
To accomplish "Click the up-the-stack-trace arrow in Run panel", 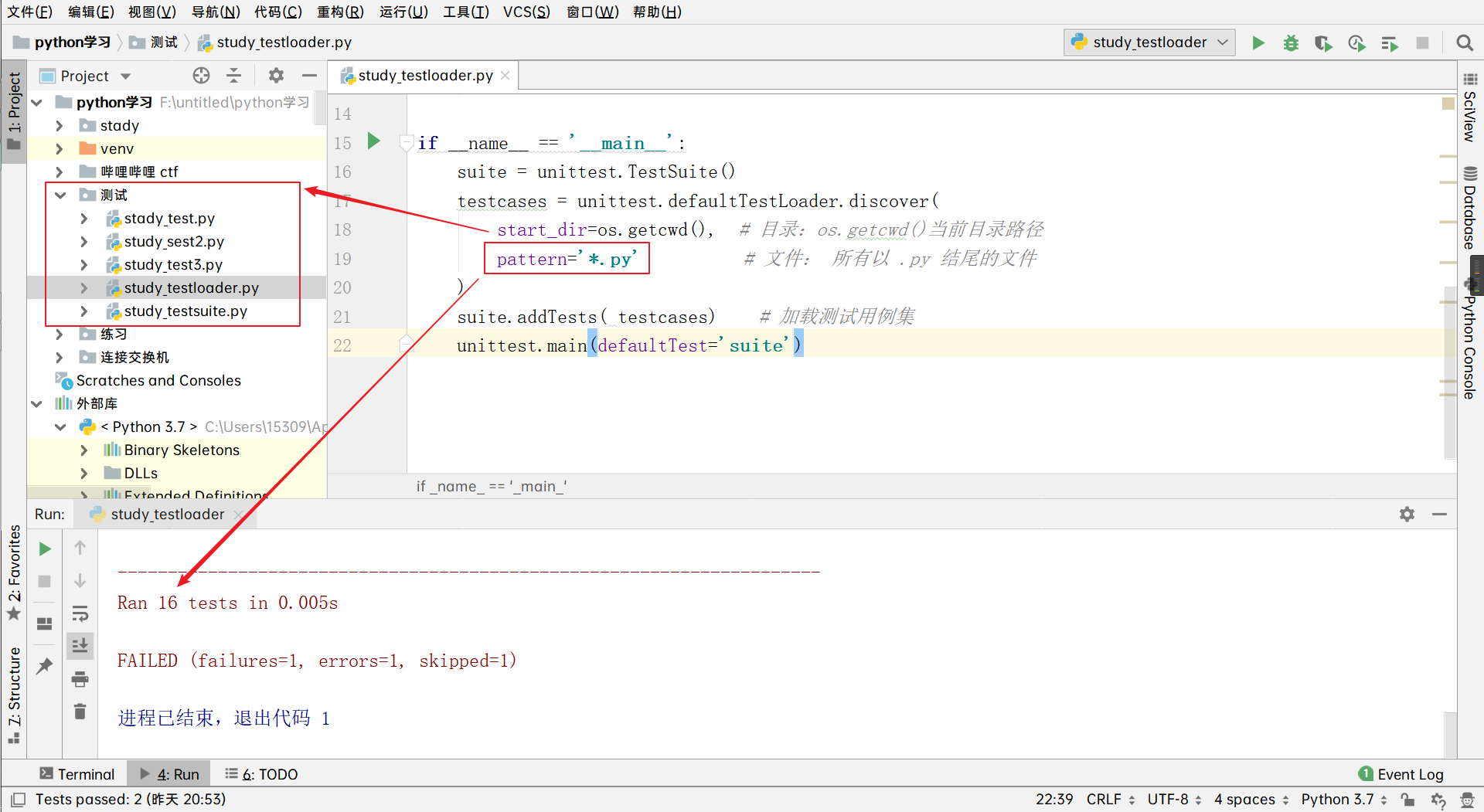I will pyautogui.click(x=80, y=548).
